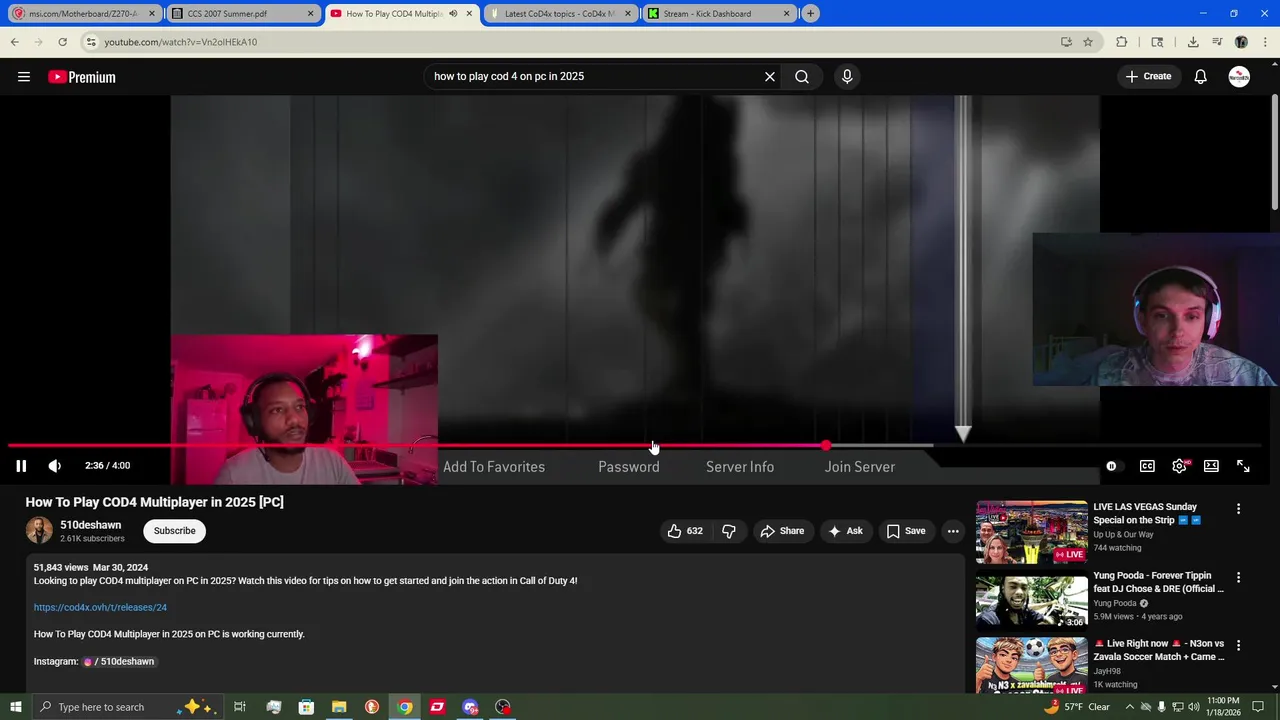Reload the current page

(63, 42)
